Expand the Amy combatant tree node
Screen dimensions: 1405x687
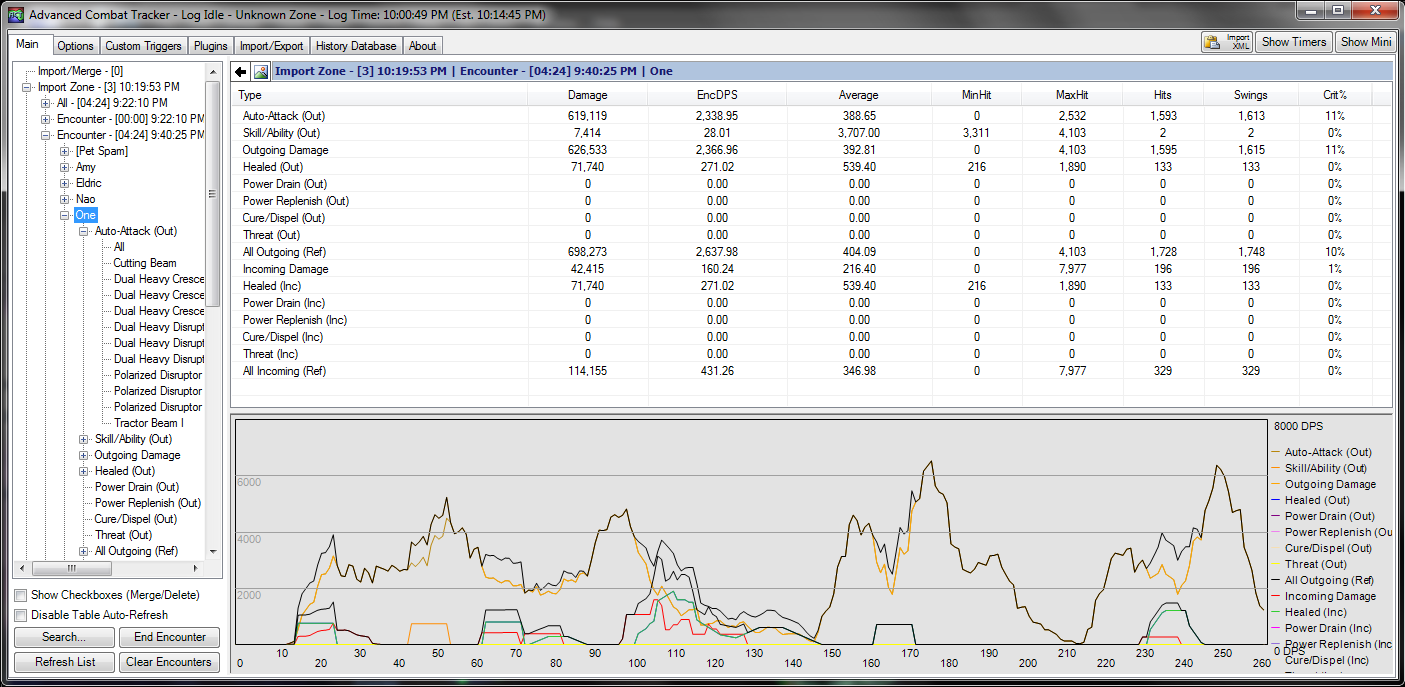(x=65, y=167)
